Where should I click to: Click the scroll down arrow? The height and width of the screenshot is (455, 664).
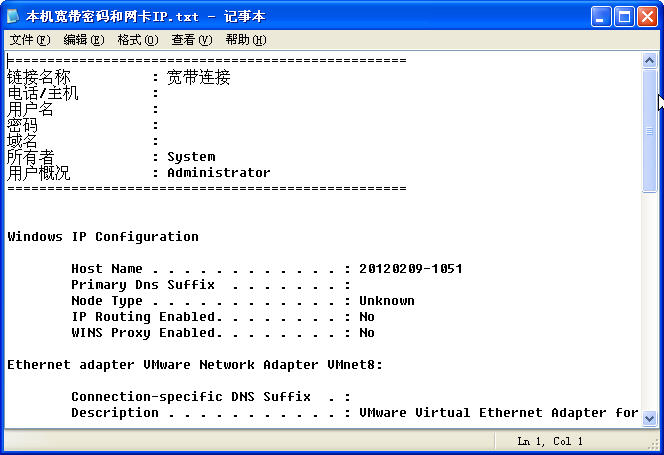[649, 419]
